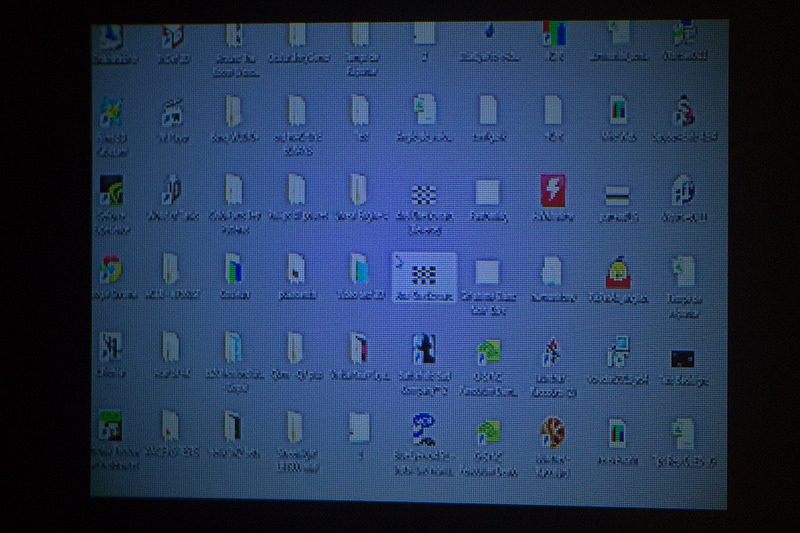Open the folder with cyan blue contents
This screenshot has width=800, height=533.
[x=359, y=269]
